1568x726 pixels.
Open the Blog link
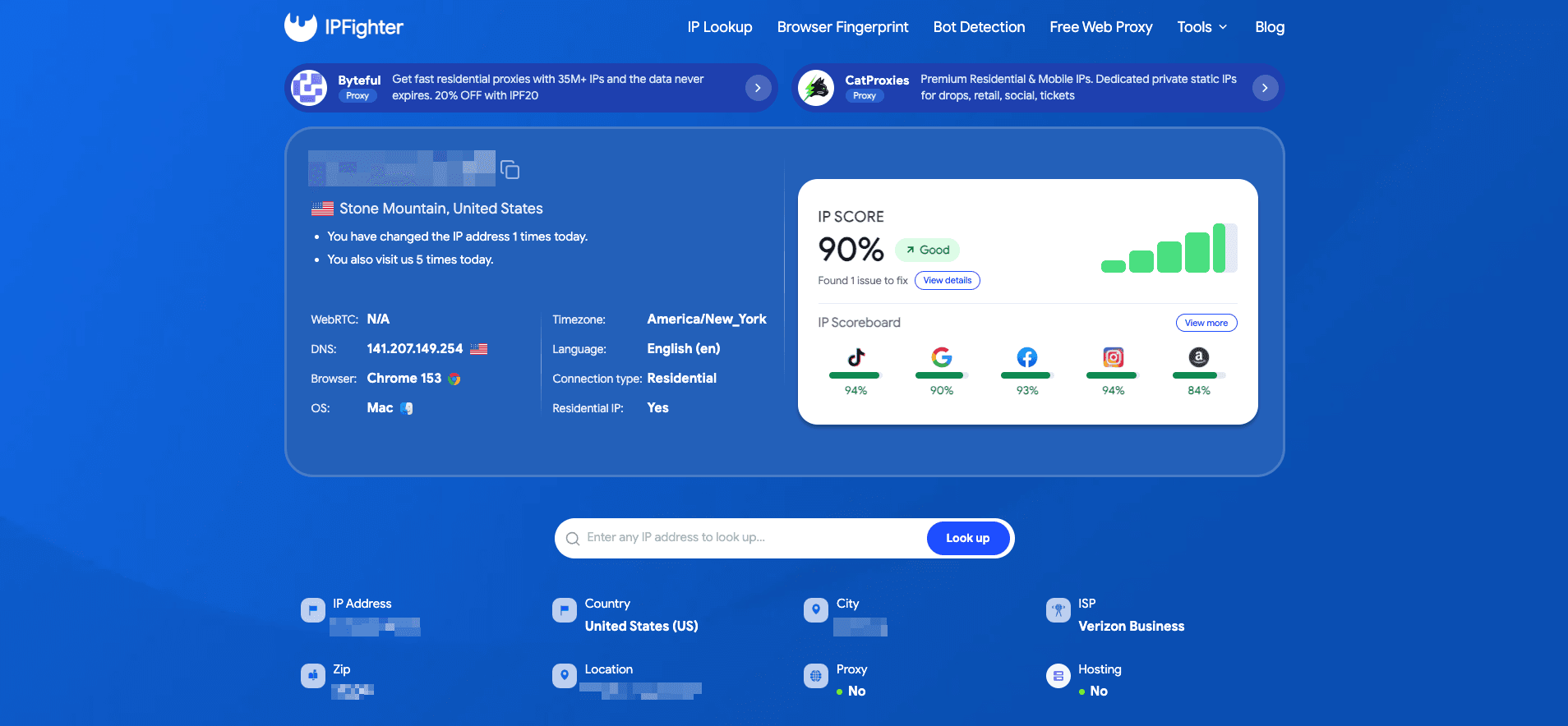(x=1270, y=27)
